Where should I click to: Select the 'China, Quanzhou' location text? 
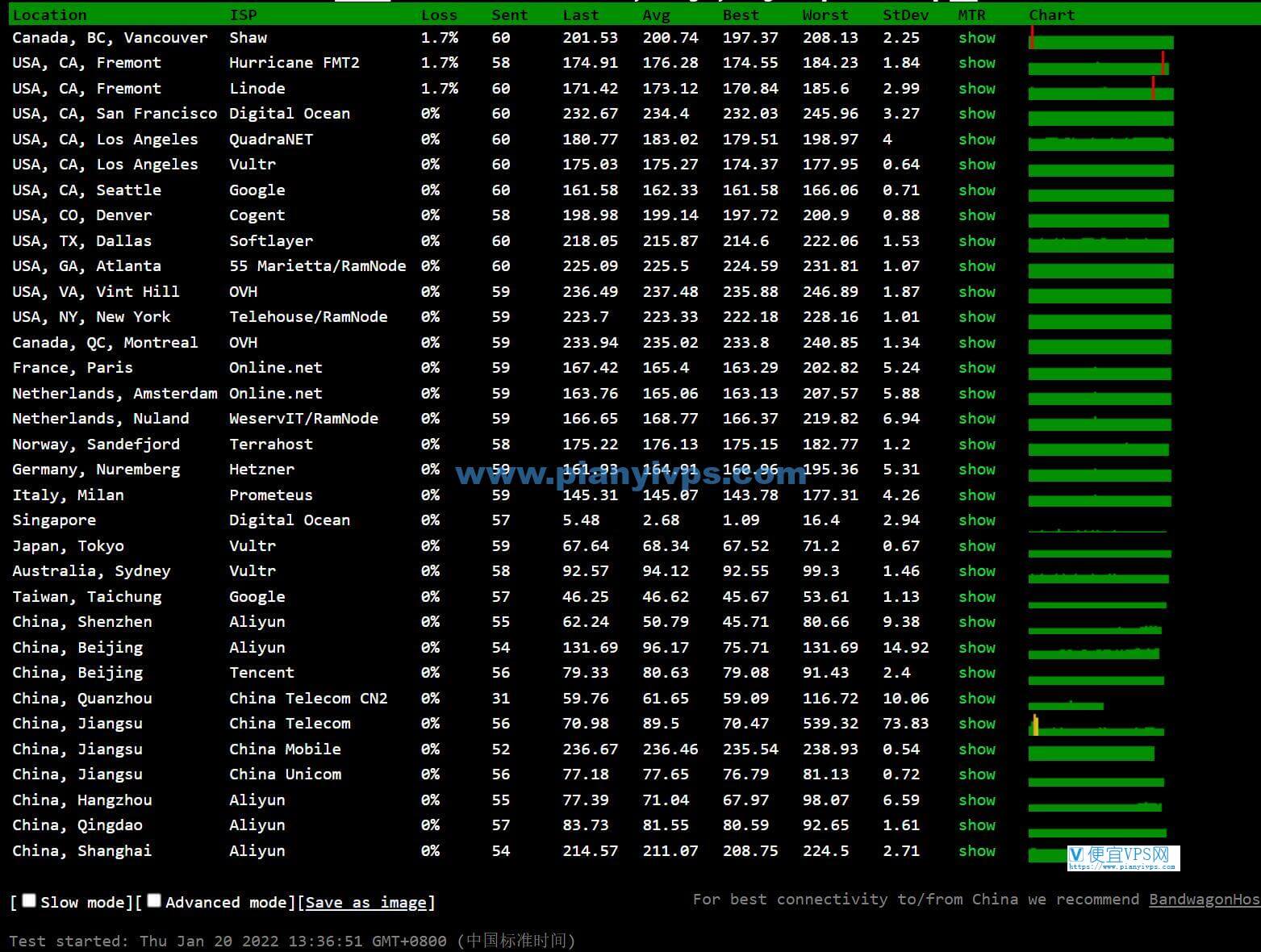[81, 699]
